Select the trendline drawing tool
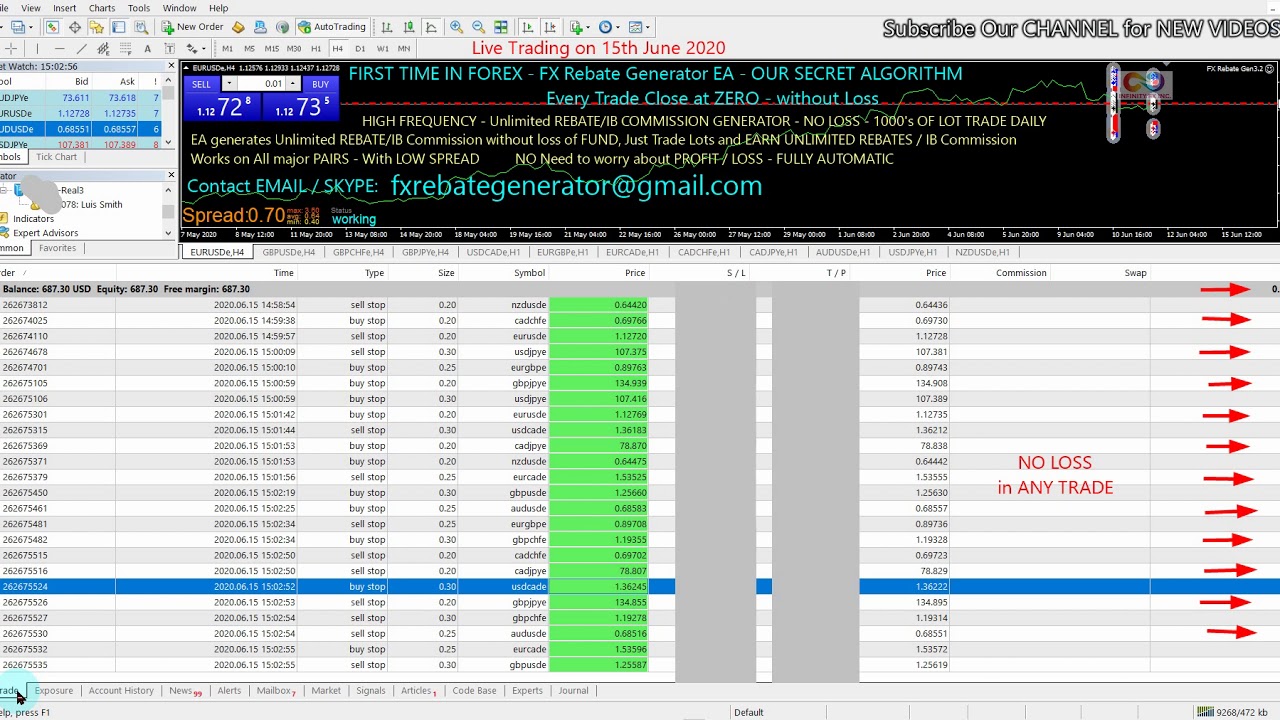The width and height of the screenshot is (1280, 720). [81, 48]
